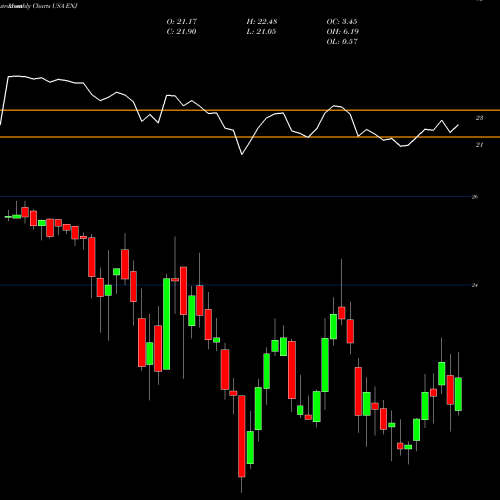Click the indicator axis label "23"
The height and width of the screenshot is (500, 500).
point(479,118)
